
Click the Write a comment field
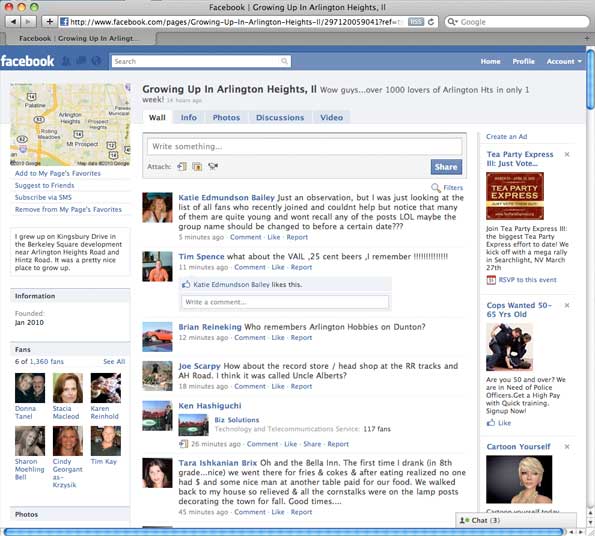click(x=285, y=302)
